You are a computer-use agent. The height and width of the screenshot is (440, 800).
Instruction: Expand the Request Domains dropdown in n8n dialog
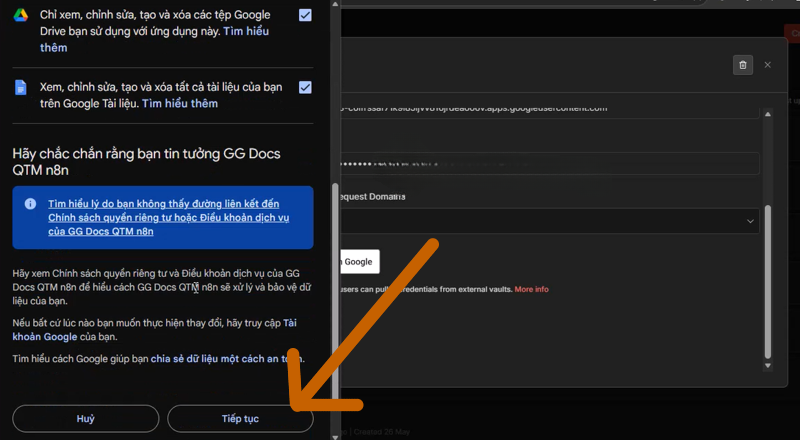550,221
